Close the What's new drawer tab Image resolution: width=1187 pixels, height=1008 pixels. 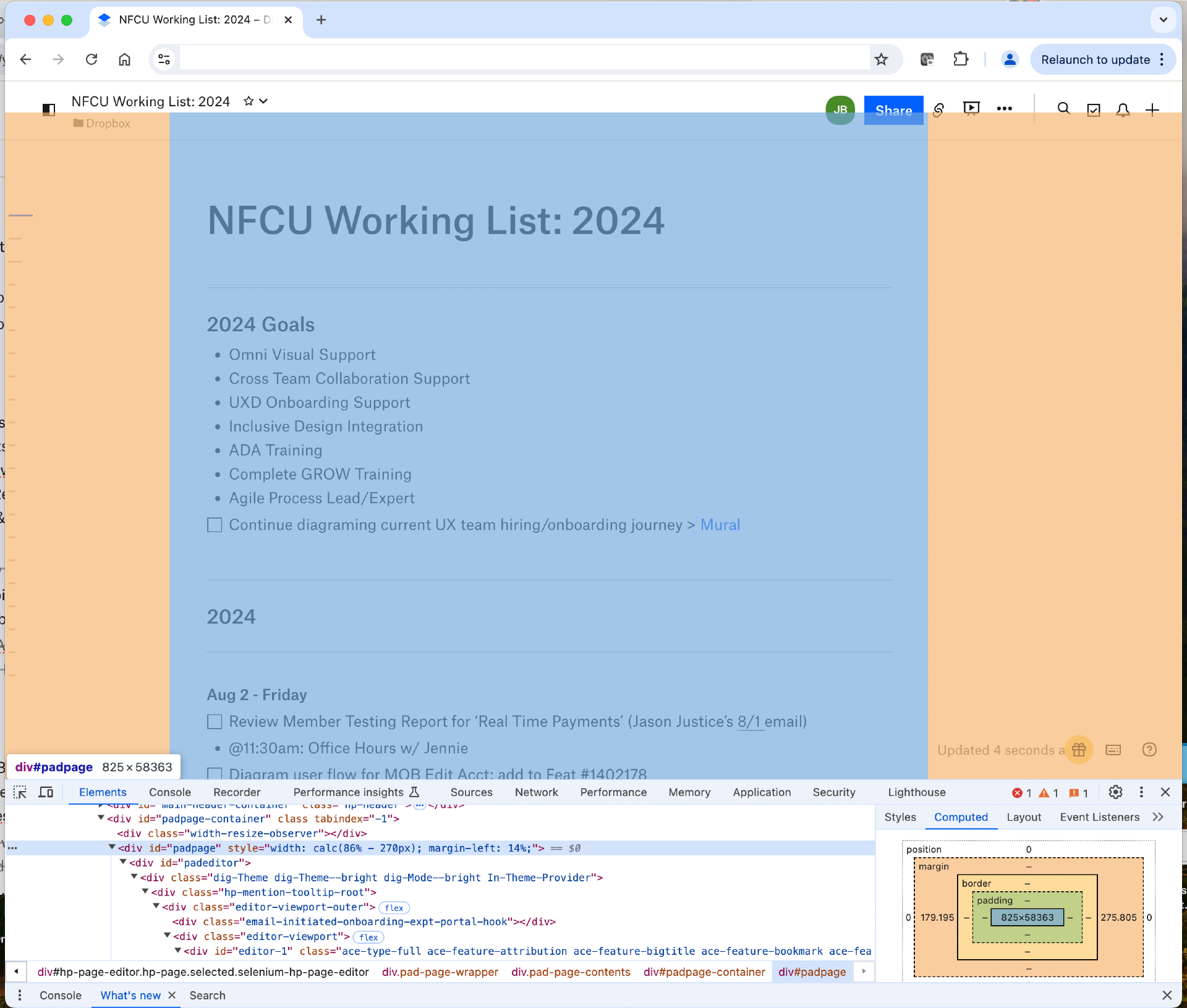click(172, 995)
